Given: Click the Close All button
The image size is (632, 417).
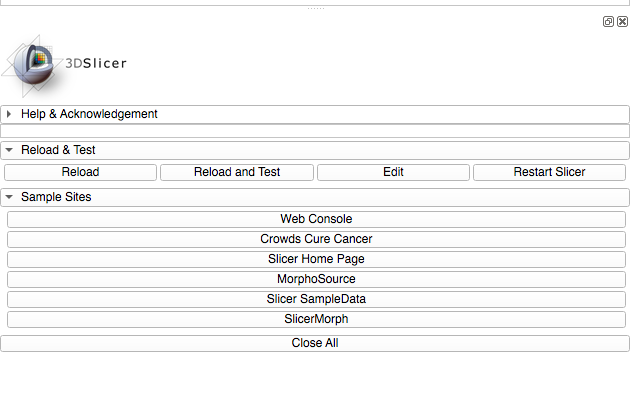Looking at the screenshot, I should [x=316, y=343].
